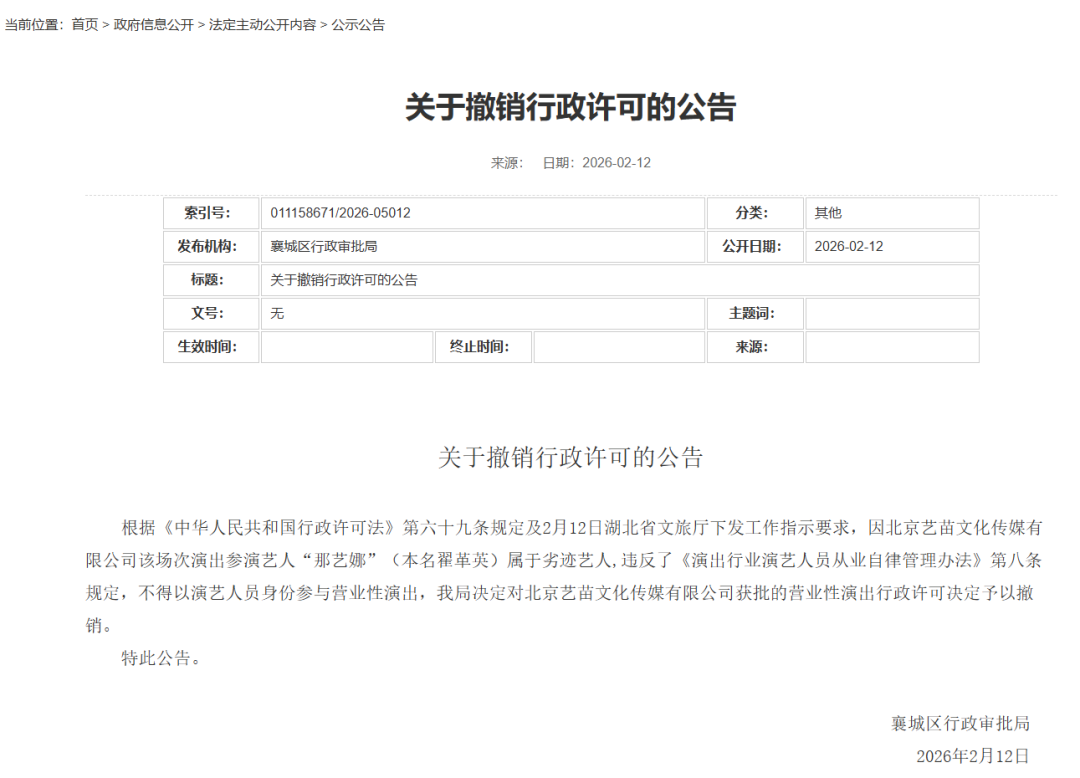The width and height of the screenshot is (1080, 778).
Task: Click the empty 主题词 value cell
Action: pos(891,314)
